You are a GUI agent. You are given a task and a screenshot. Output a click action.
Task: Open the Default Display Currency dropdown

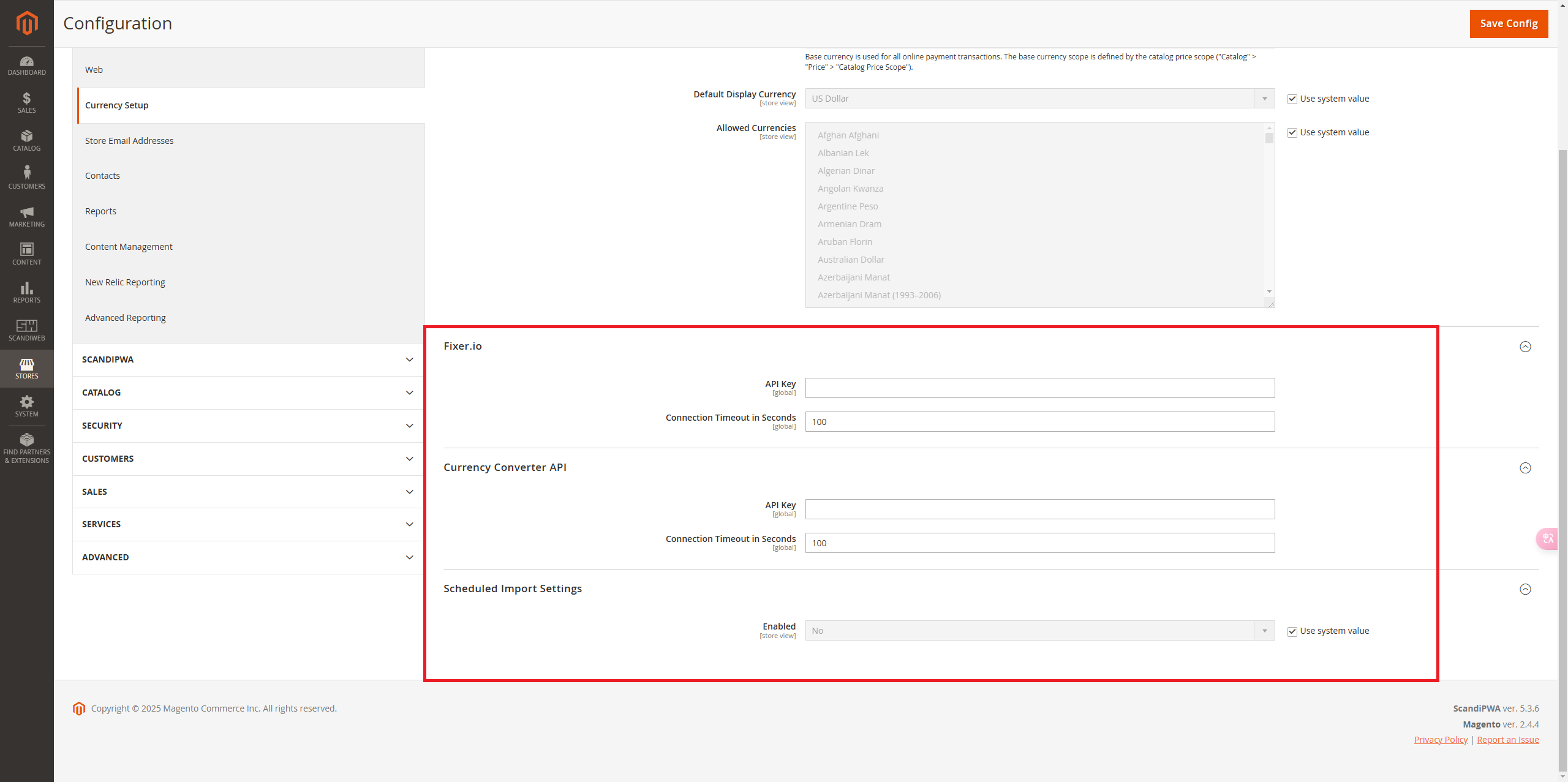click(1039, 99)
